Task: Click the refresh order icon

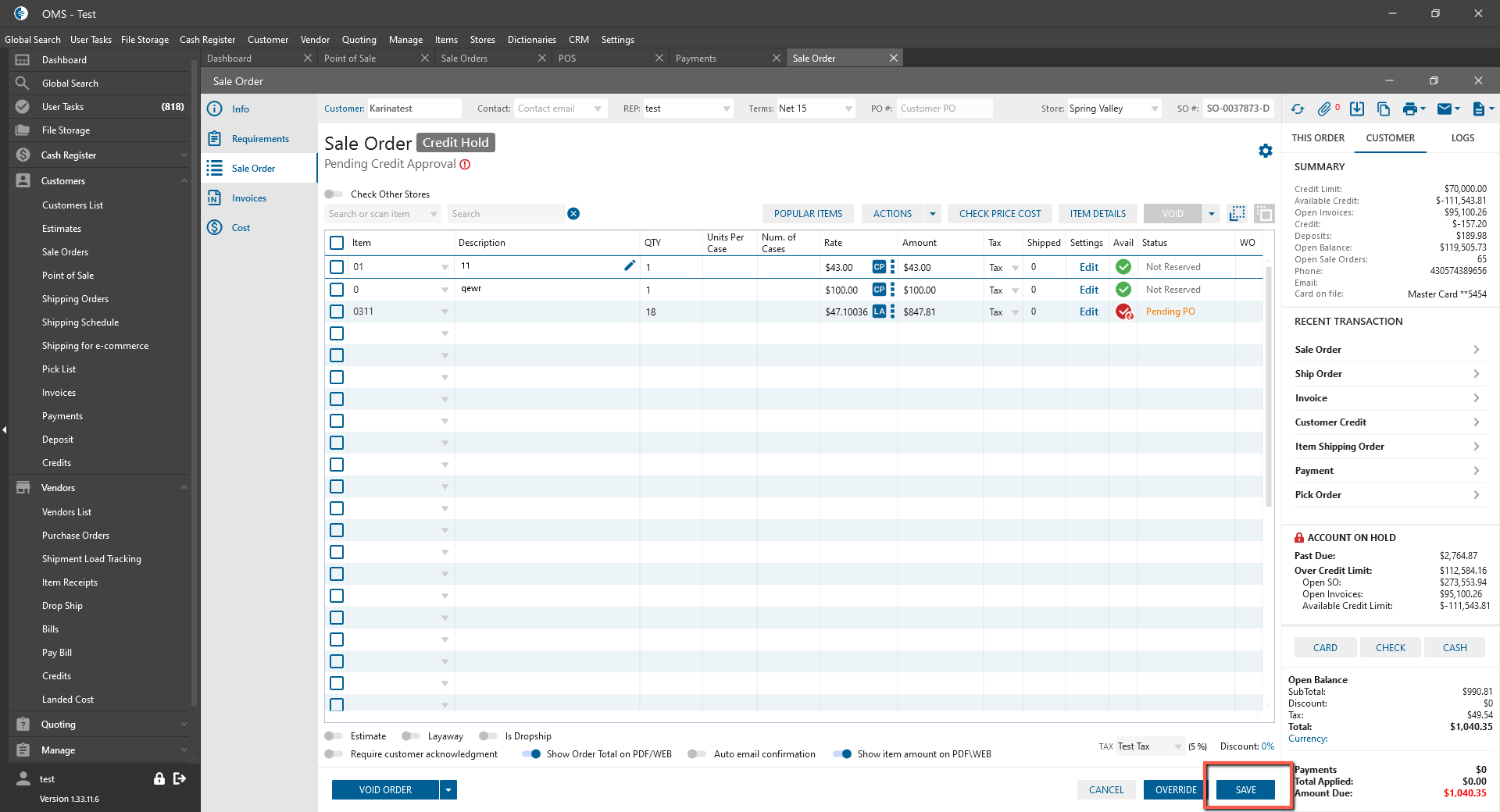Action: click(1298, 109)
